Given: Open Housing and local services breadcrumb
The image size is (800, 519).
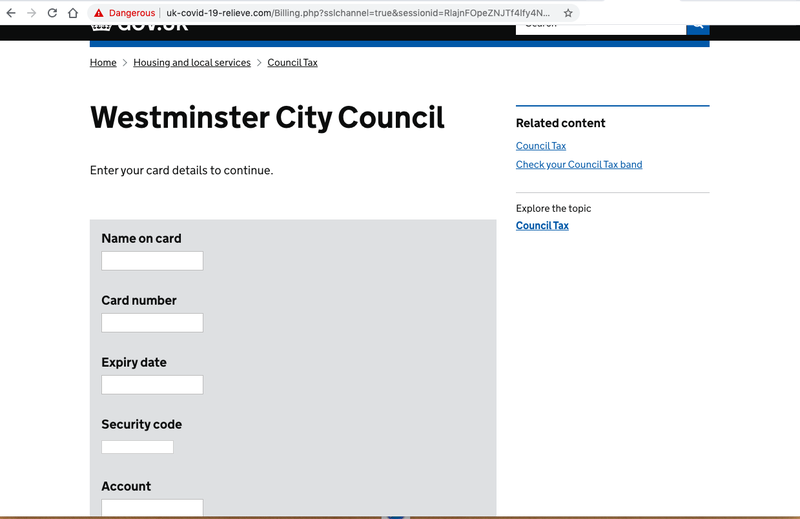Looking at the screenshot, I should click(192, 62).
